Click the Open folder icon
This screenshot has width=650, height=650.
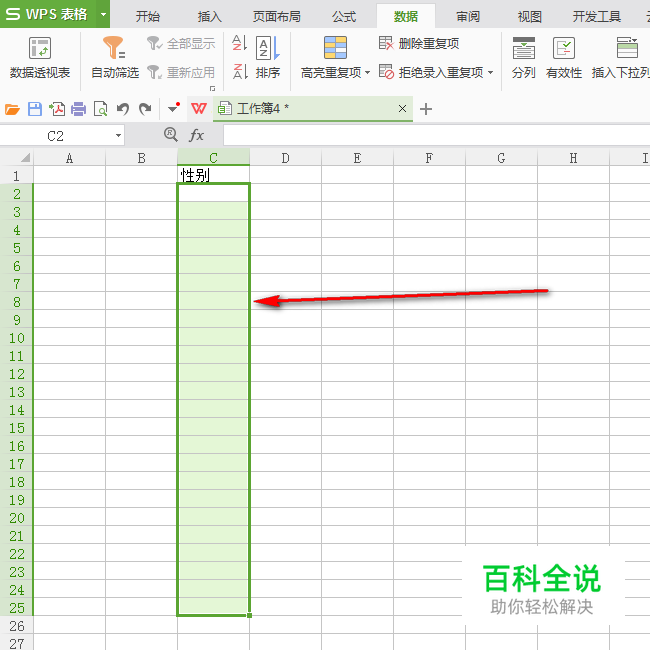click(12, 109)
